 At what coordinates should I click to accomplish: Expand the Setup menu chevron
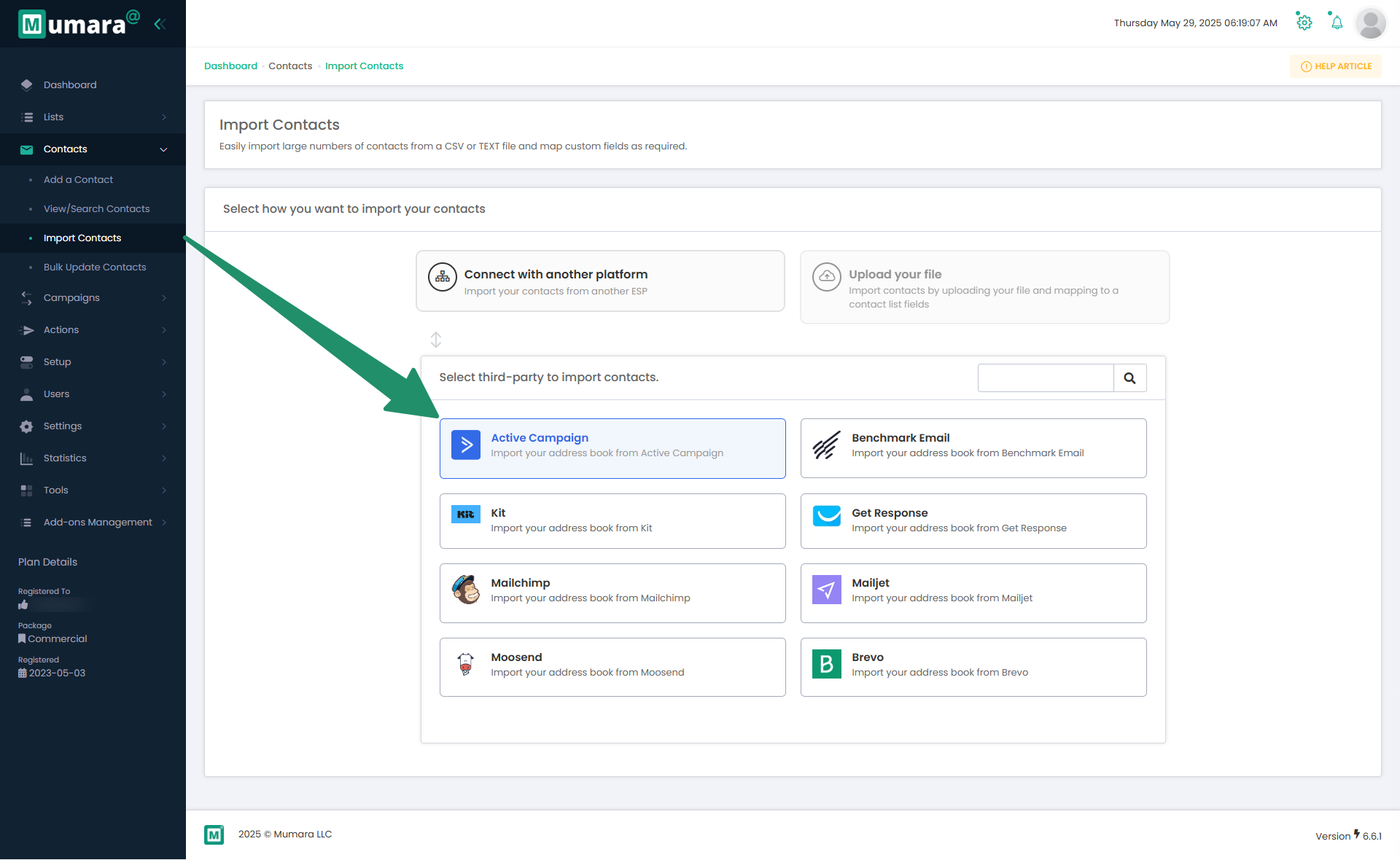click(164, 362)
